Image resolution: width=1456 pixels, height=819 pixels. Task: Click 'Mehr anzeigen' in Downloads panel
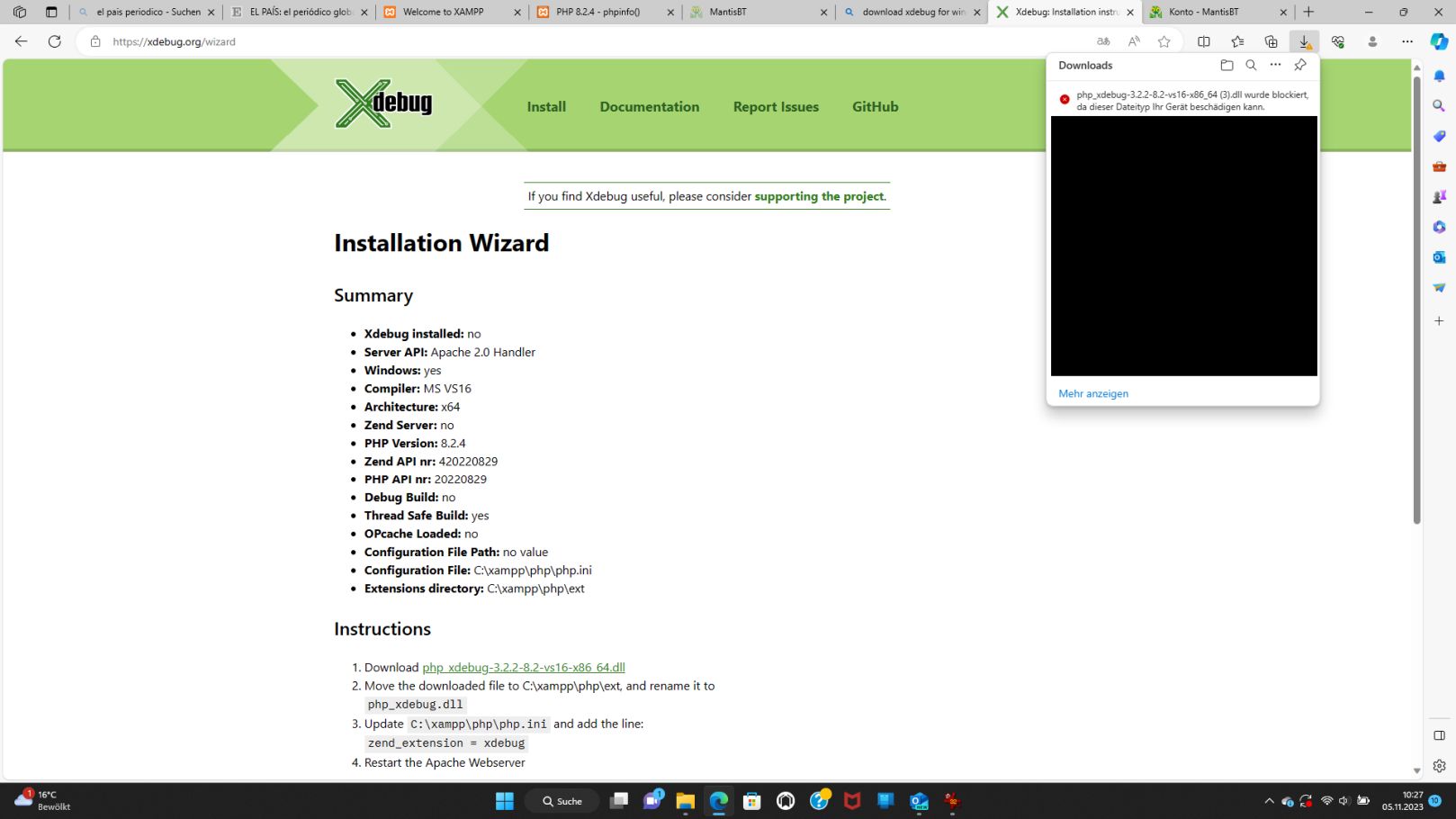(1093, 393)
